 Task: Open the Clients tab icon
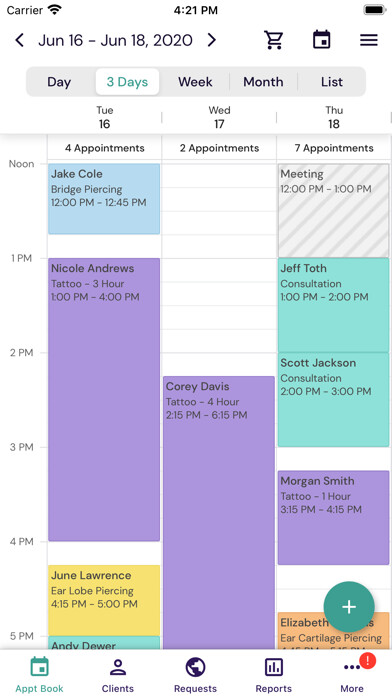point(118,674)
